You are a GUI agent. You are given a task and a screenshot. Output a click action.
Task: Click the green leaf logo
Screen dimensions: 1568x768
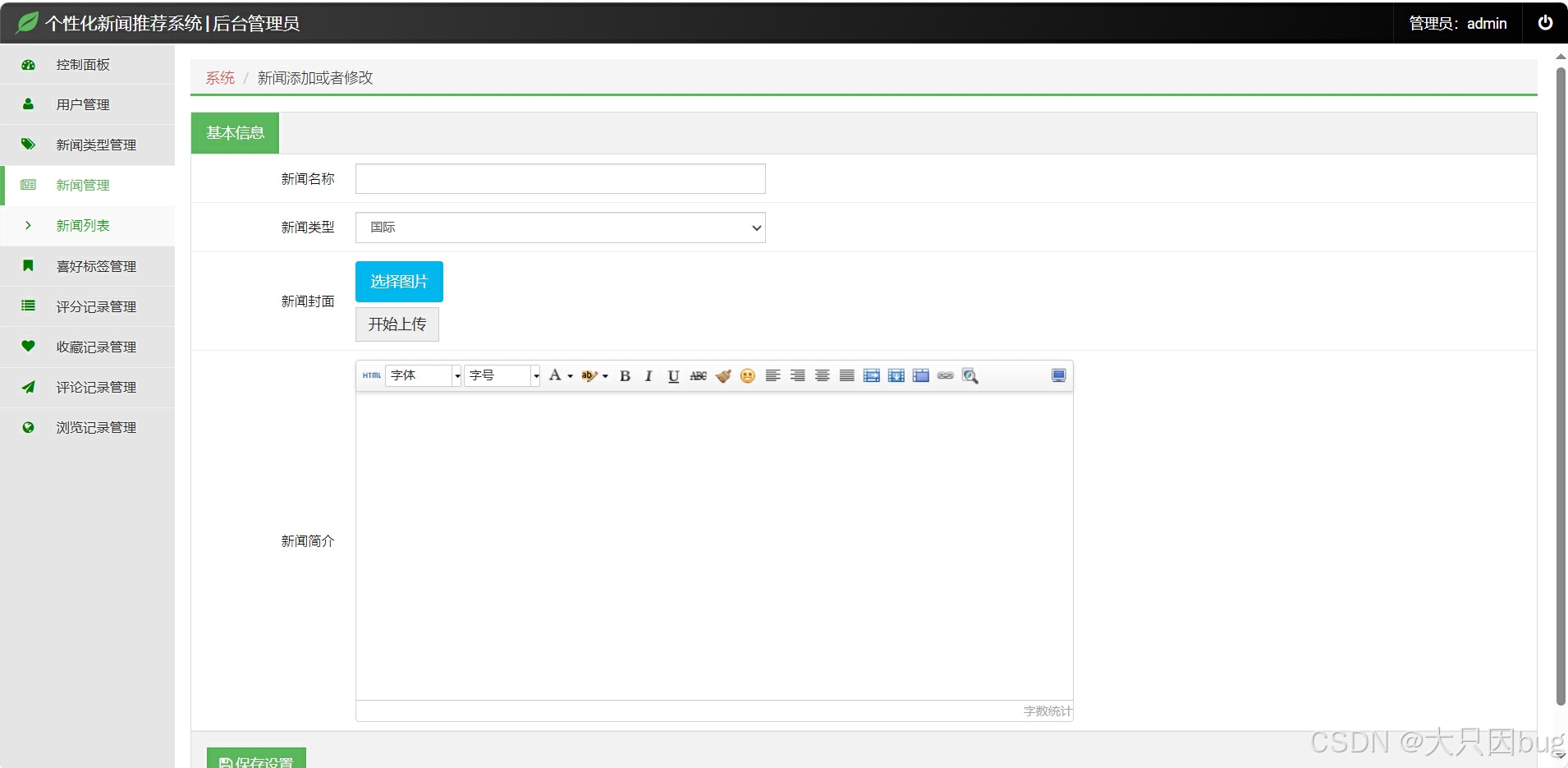pyautogui.click(x=27, y=22)
